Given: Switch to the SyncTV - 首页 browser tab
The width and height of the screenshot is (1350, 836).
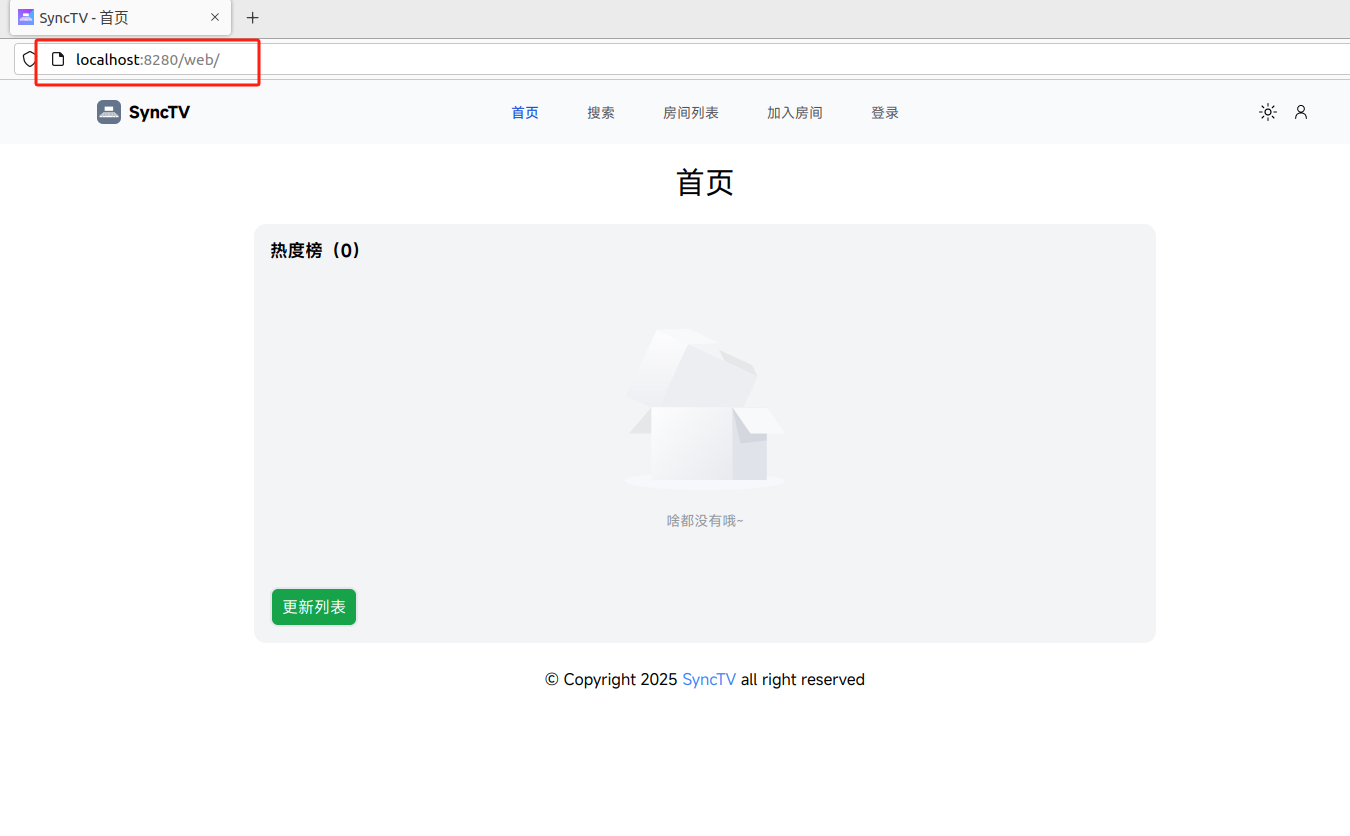Looking at the screenshot, I should (110, 17).
